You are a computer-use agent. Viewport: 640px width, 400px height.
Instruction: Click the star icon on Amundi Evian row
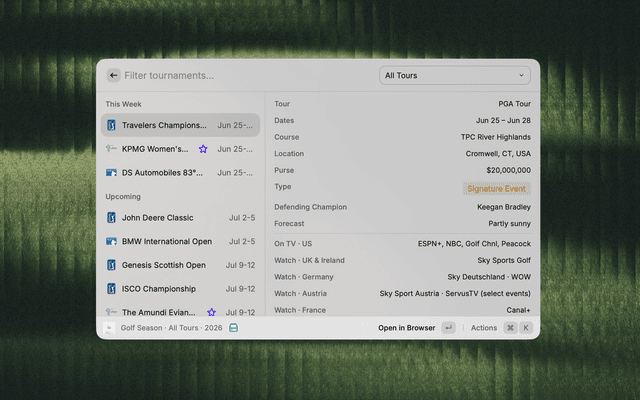[211, 312]
